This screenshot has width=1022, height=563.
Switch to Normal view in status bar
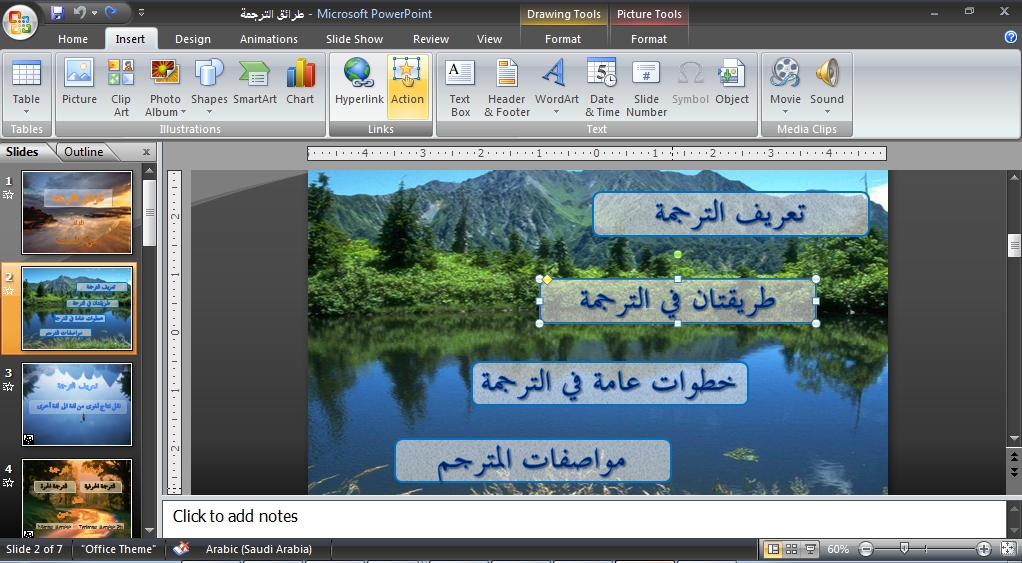pos(773,549)
